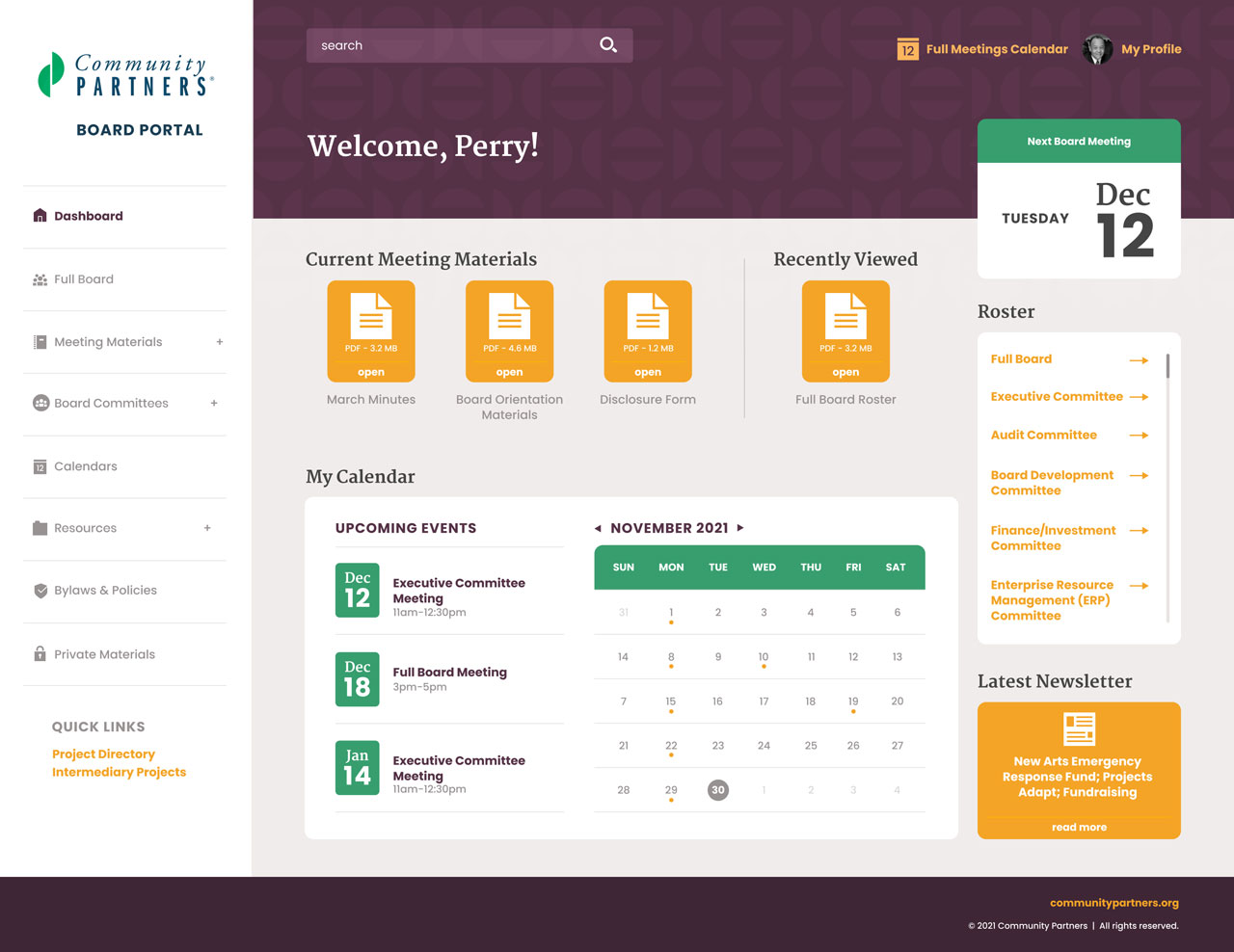Expand the Resources sidebar section
The width and height of the screenshot is (1234, 952).
(207, 528)
